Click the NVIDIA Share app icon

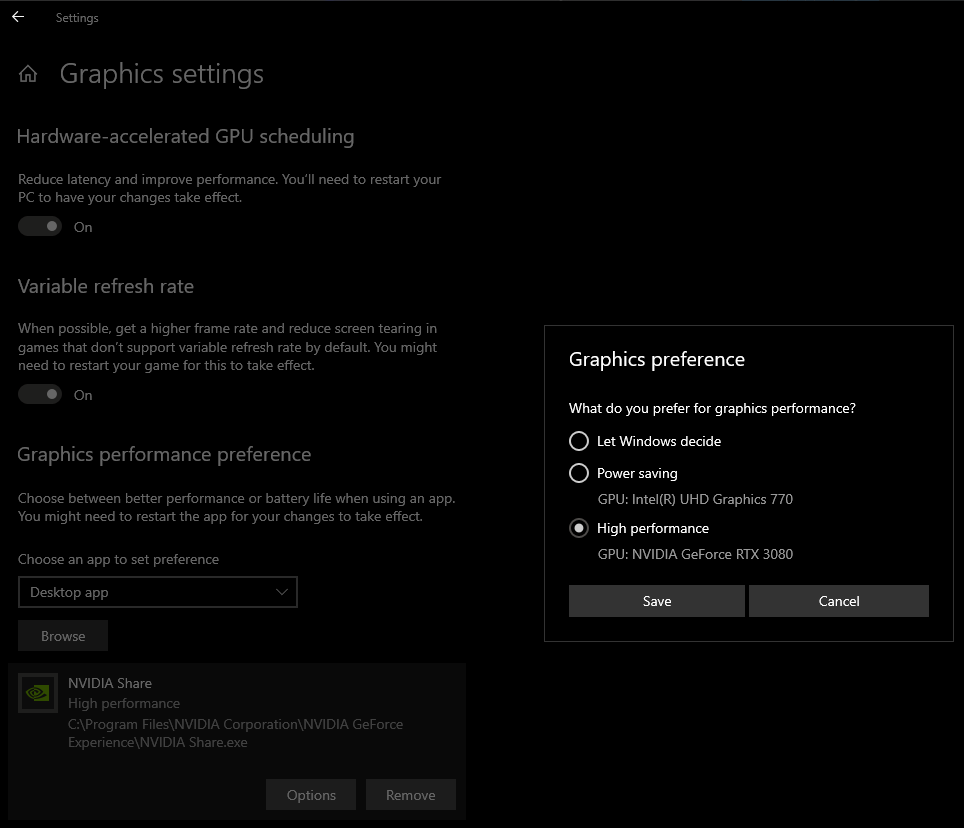(38, 693)
